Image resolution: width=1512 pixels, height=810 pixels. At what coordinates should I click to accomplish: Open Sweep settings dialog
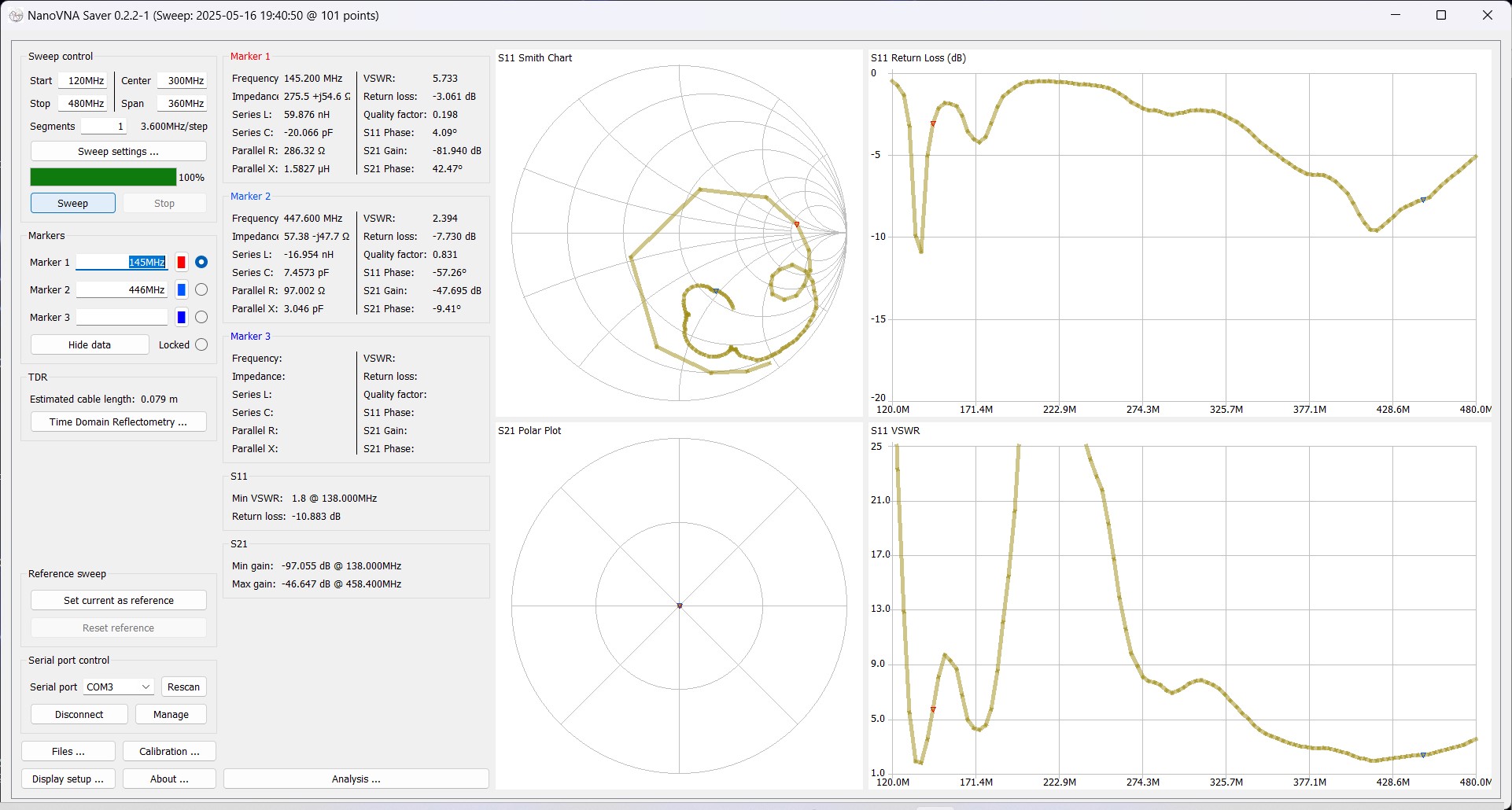pyautogui.click(x=118, y=151)
